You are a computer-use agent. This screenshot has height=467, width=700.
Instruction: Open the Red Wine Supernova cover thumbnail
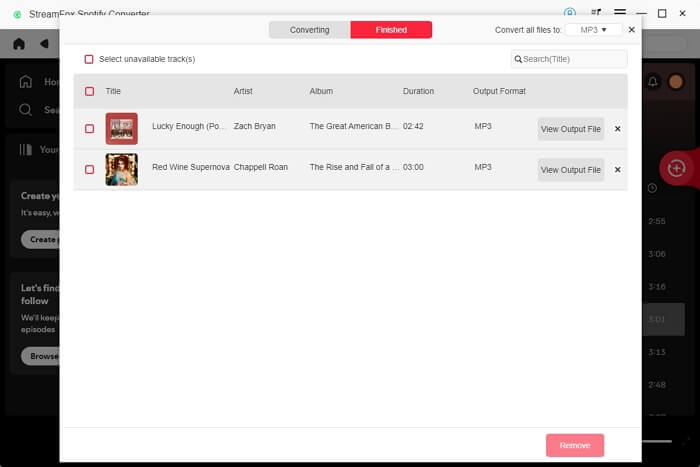point(121,170)
